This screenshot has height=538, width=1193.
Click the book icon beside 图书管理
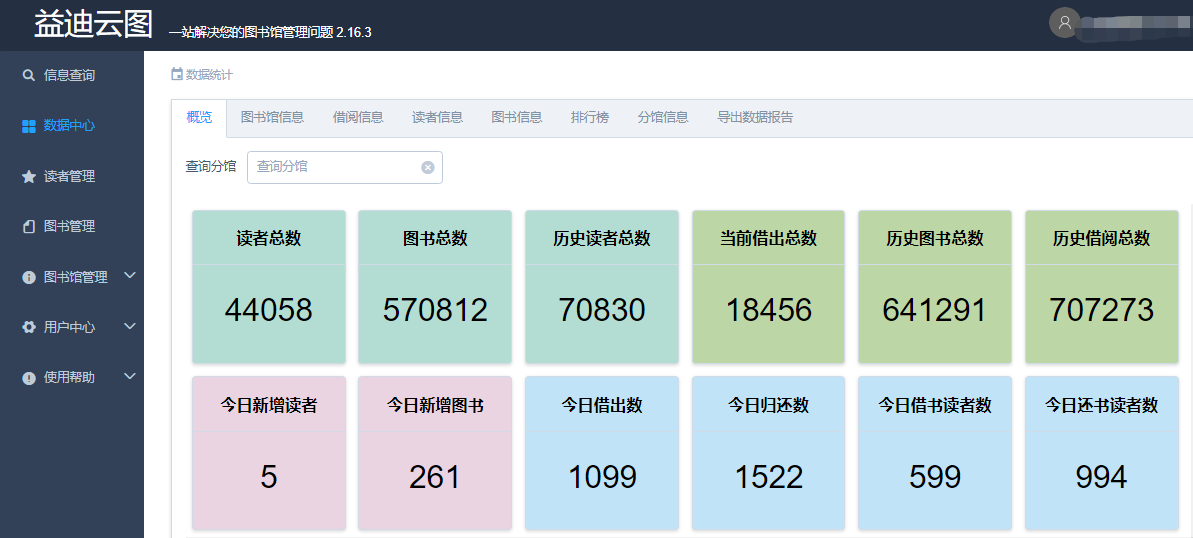29,227
